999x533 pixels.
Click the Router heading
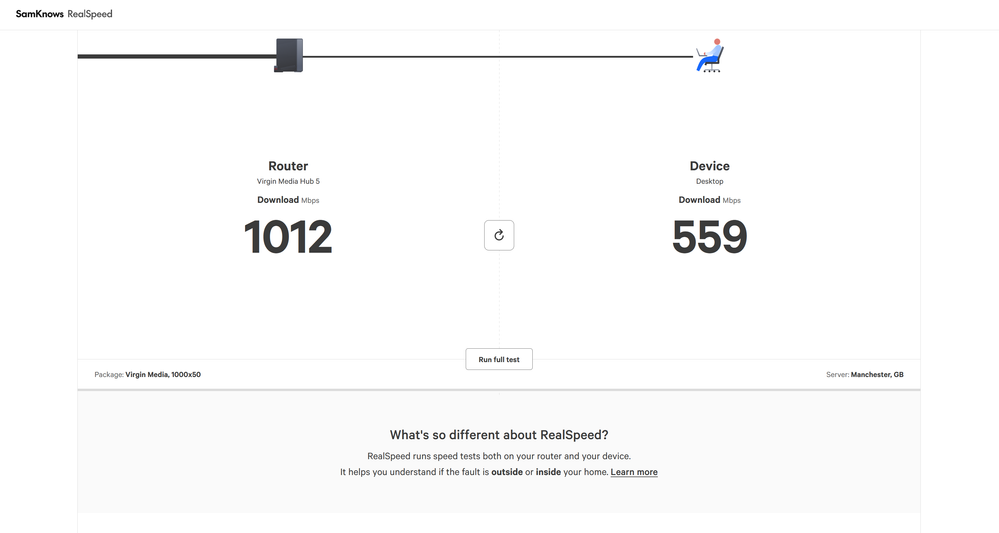pyautogui.click(x=288, y=166)
